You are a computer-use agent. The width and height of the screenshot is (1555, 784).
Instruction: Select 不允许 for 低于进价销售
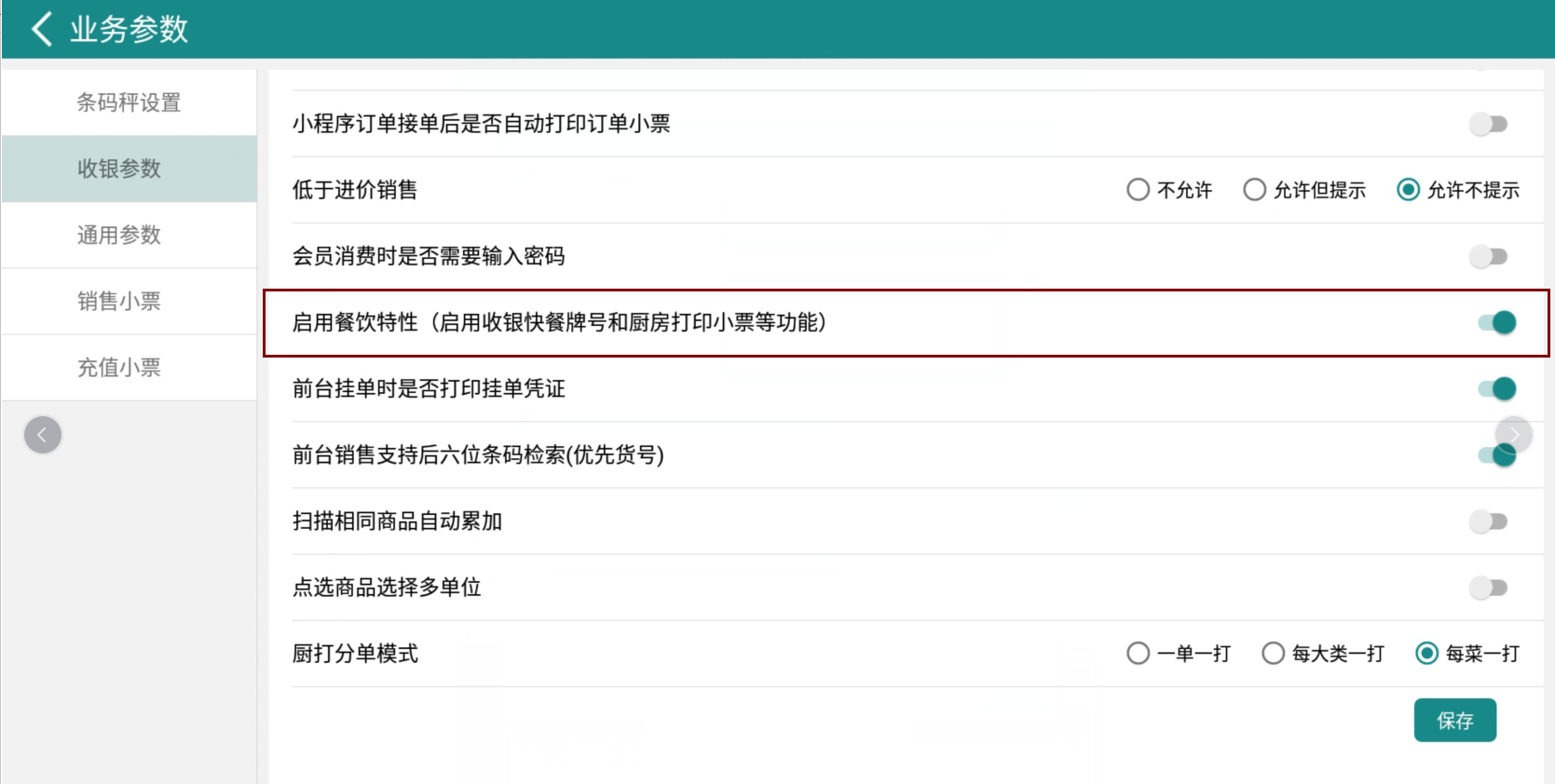(1138, 190)
